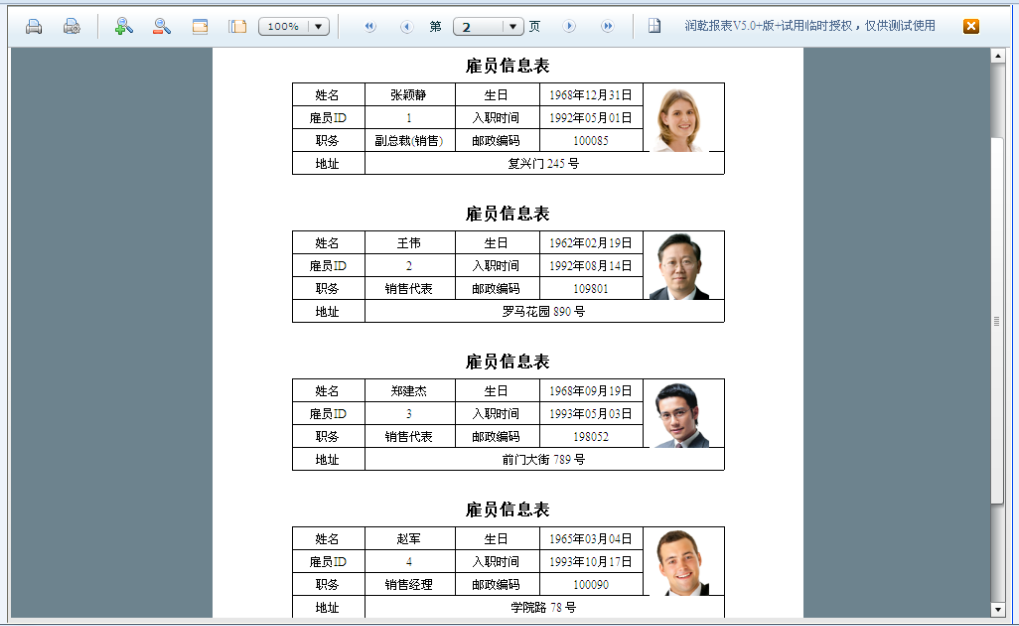The height and width of the screenshot is (626, 1019).
Task: Click the name cell 赵军
Action: coord(409,539)
